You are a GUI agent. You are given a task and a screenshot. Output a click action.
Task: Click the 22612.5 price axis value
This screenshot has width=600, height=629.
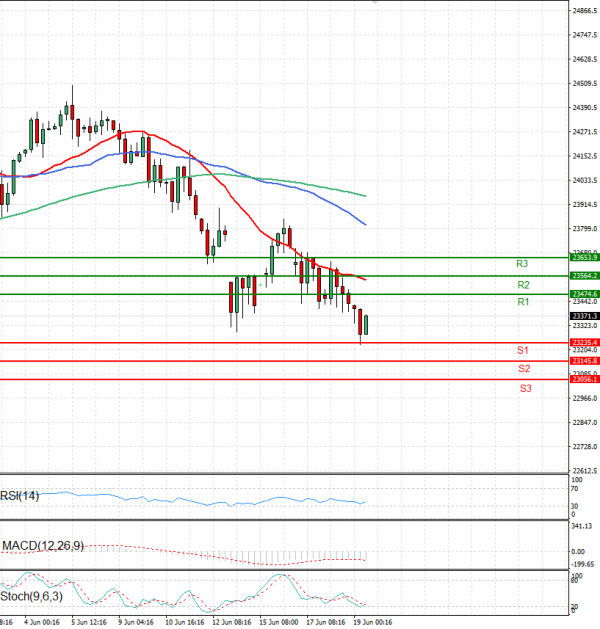pyautogui.click(x=585, y=471)
